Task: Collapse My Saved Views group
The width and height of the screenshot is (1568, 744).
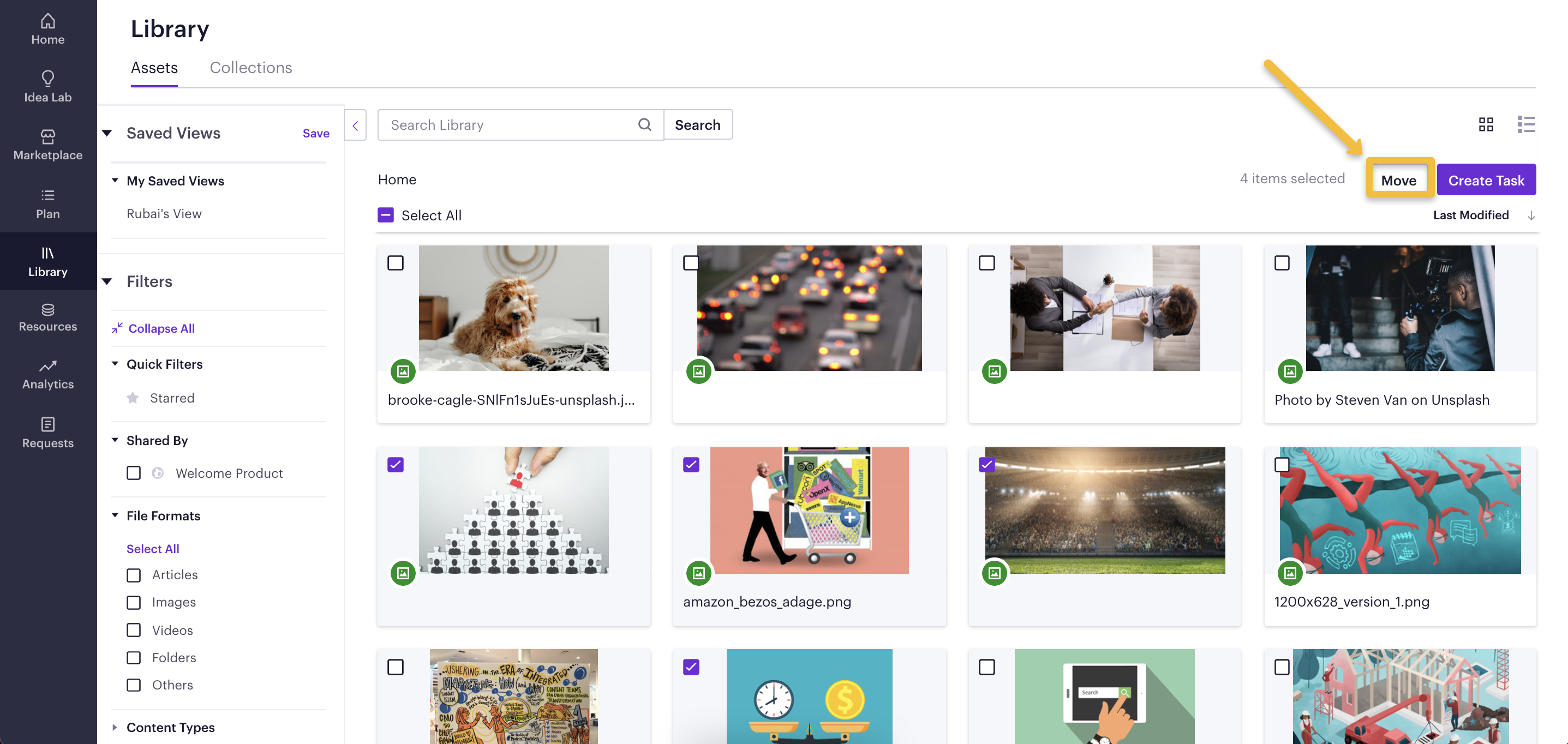Action: coord(115,180)
